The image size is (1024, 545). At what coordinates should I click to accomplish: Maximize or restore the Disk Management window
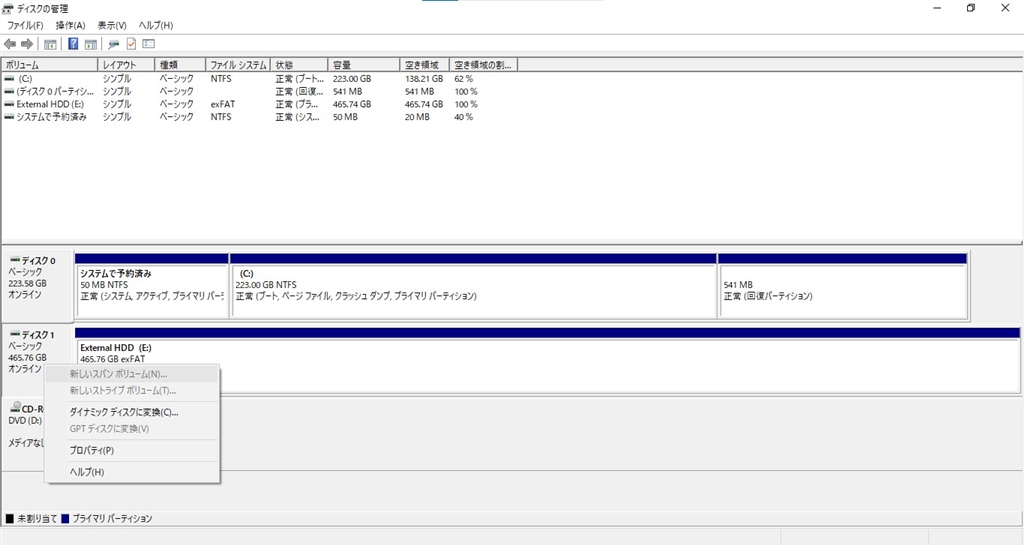971,8
